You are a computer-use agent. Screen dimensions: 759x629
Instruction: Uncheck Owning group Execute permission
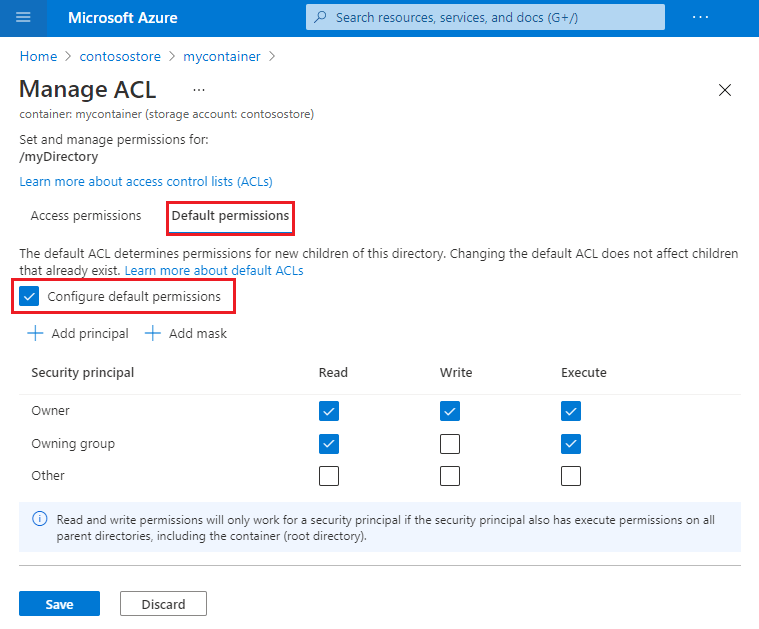(571, 444)
